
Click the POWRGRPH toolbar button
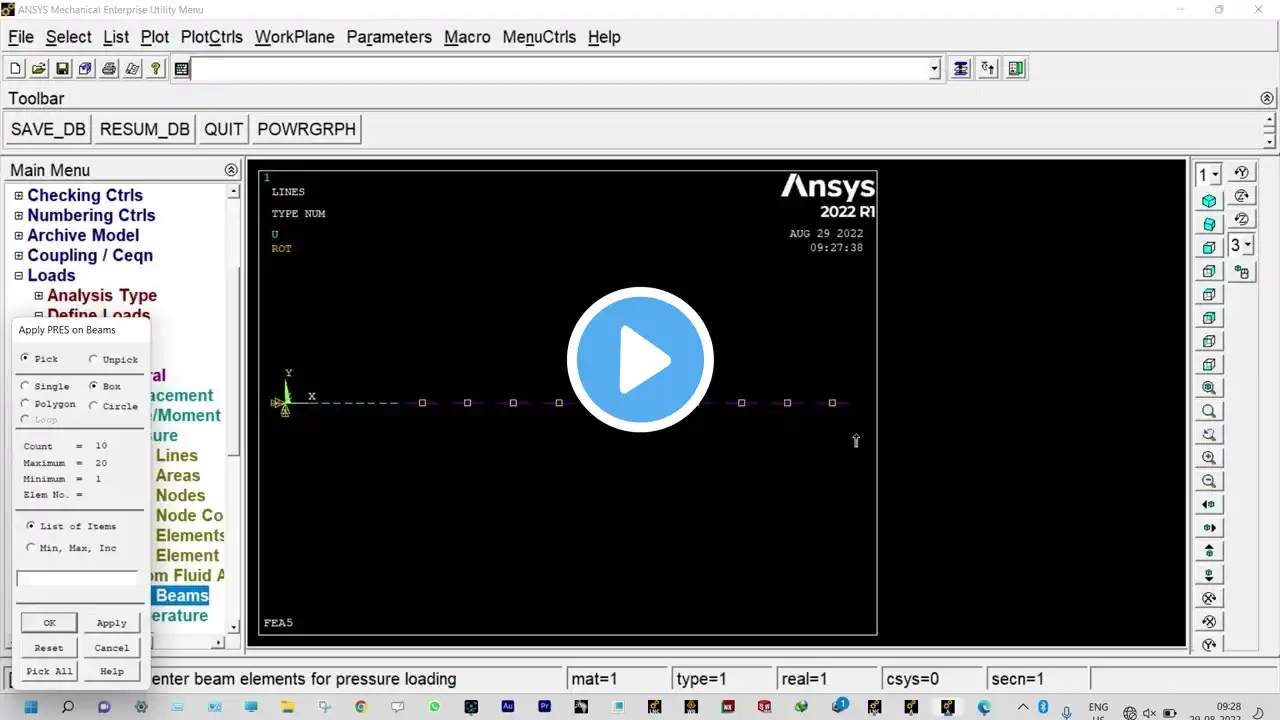click(306, 130)
